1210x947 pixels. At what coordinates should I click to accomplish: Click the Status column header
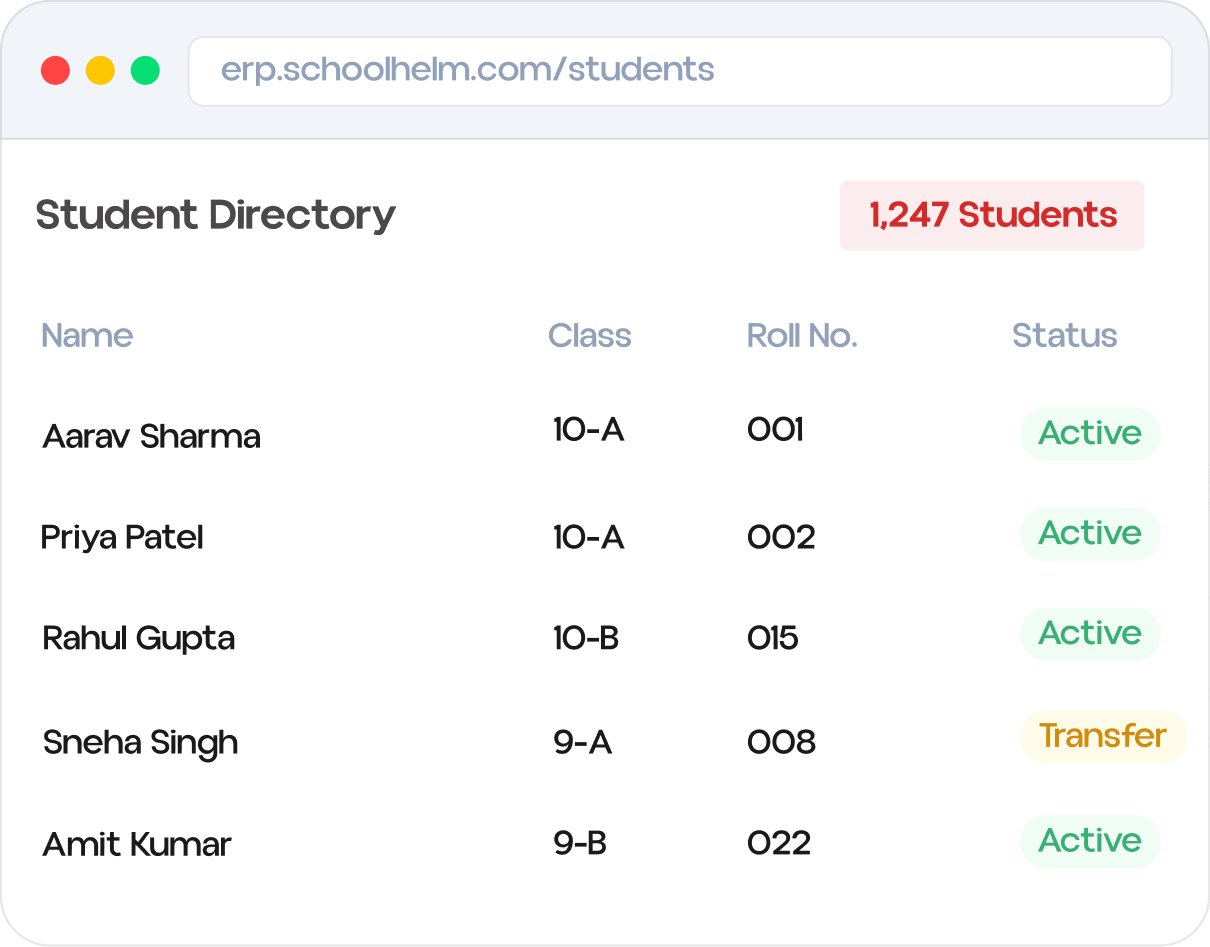coord(1064,335)
